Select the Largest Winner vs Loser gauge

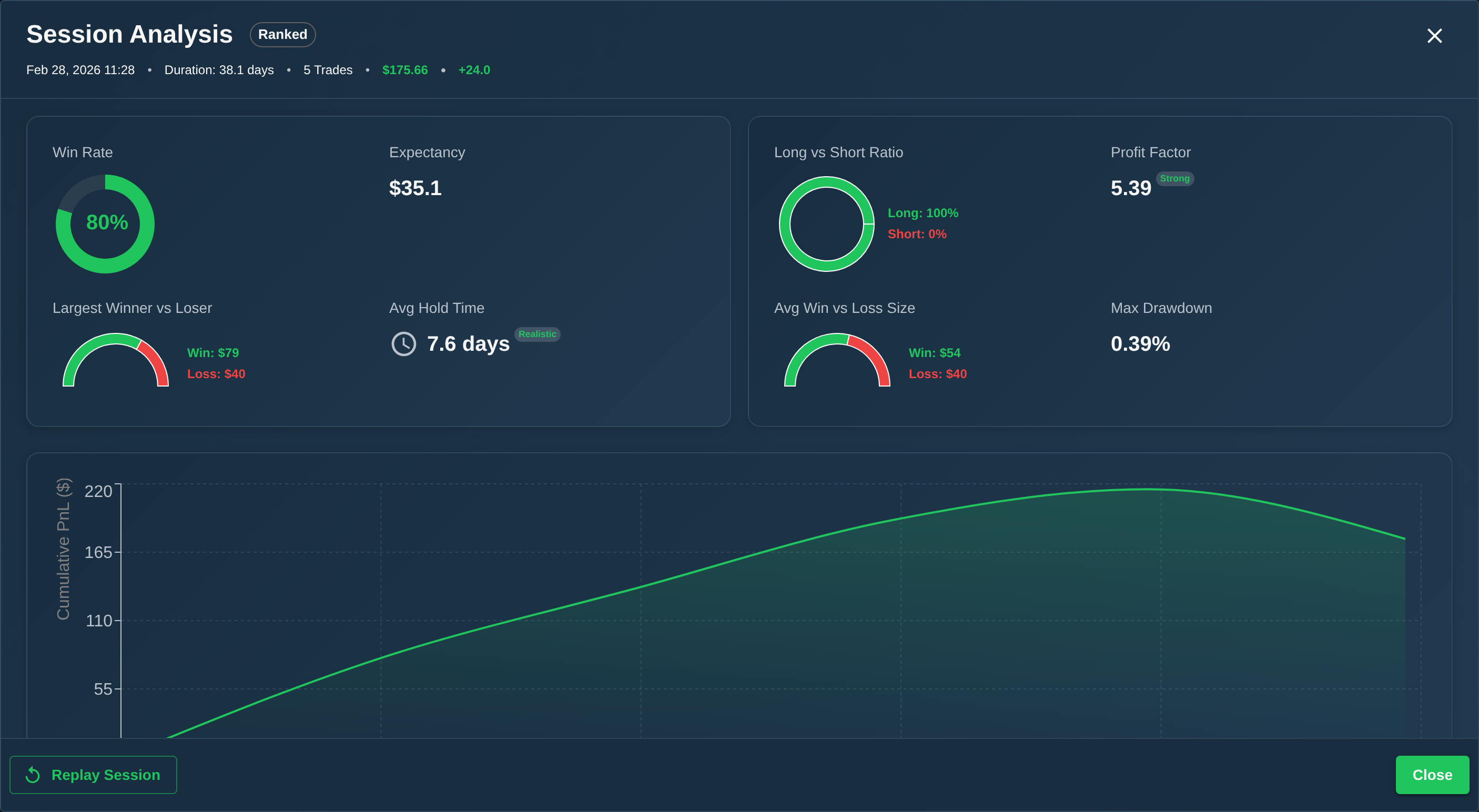115,362
